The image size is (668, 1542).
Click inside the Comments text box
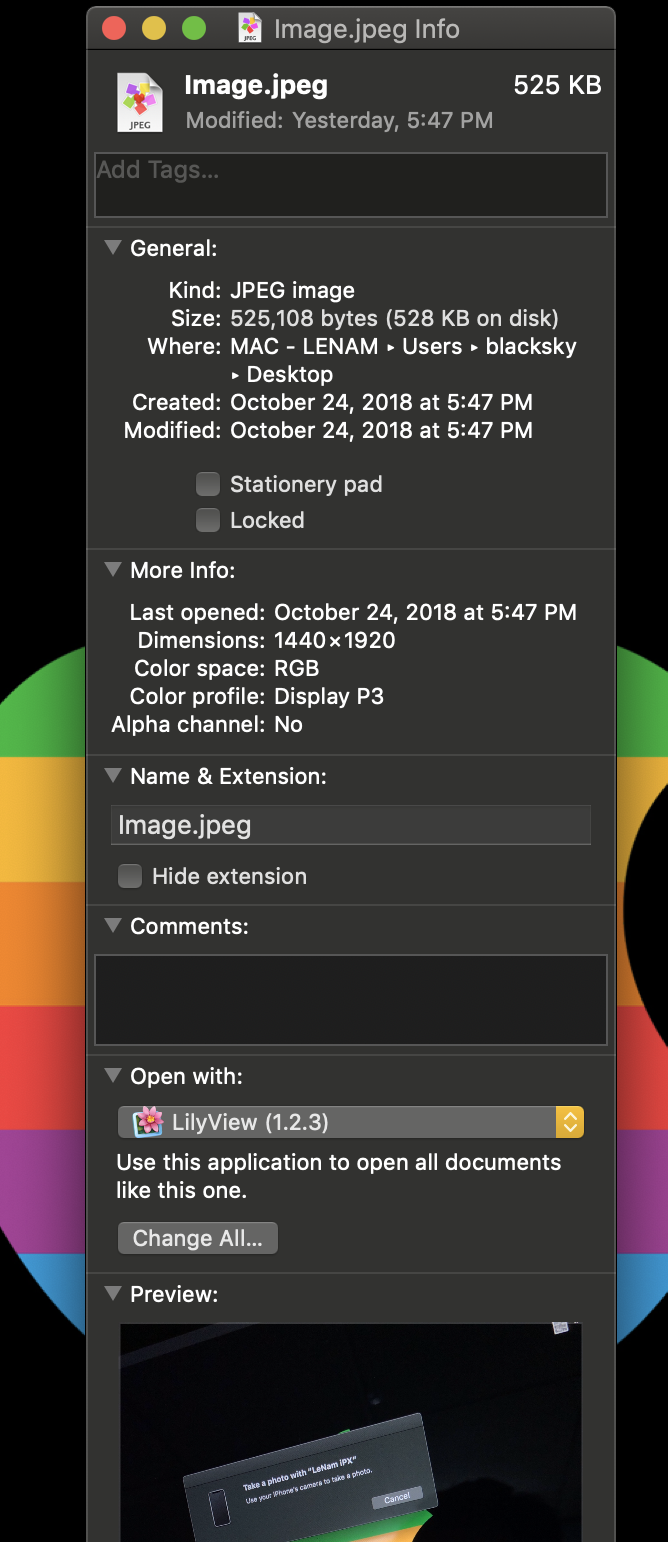351,1000
